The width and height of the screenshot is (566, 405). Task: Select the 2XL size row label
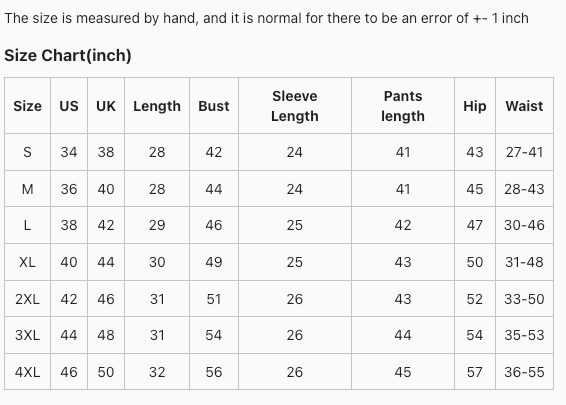[x=27, y=299]
